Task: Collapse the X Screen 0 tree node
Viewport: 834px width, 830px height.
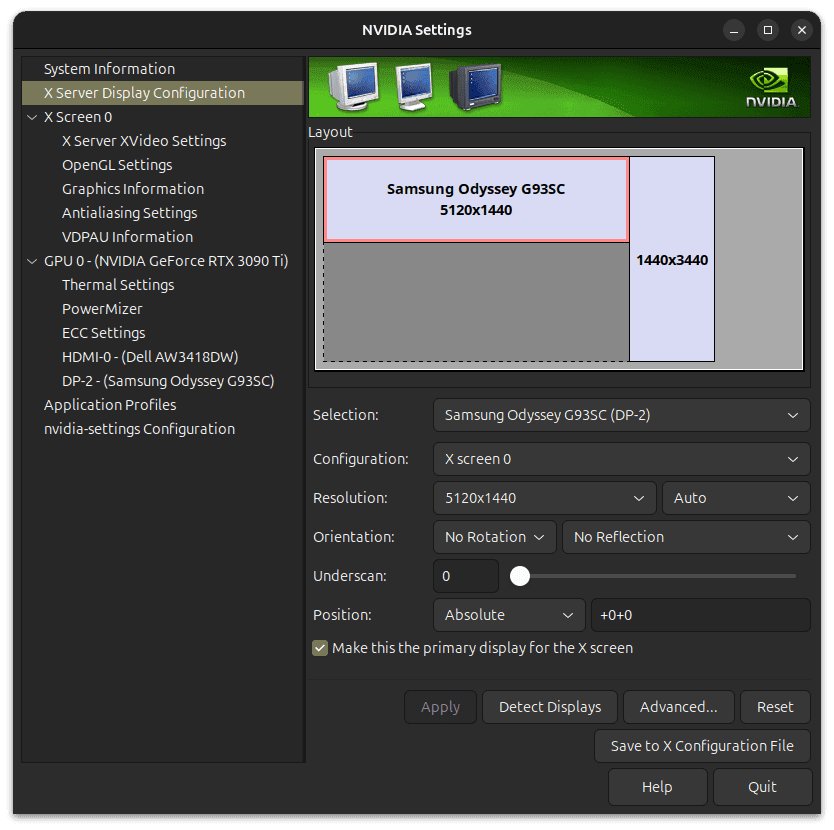Action: tap(33, 117)
